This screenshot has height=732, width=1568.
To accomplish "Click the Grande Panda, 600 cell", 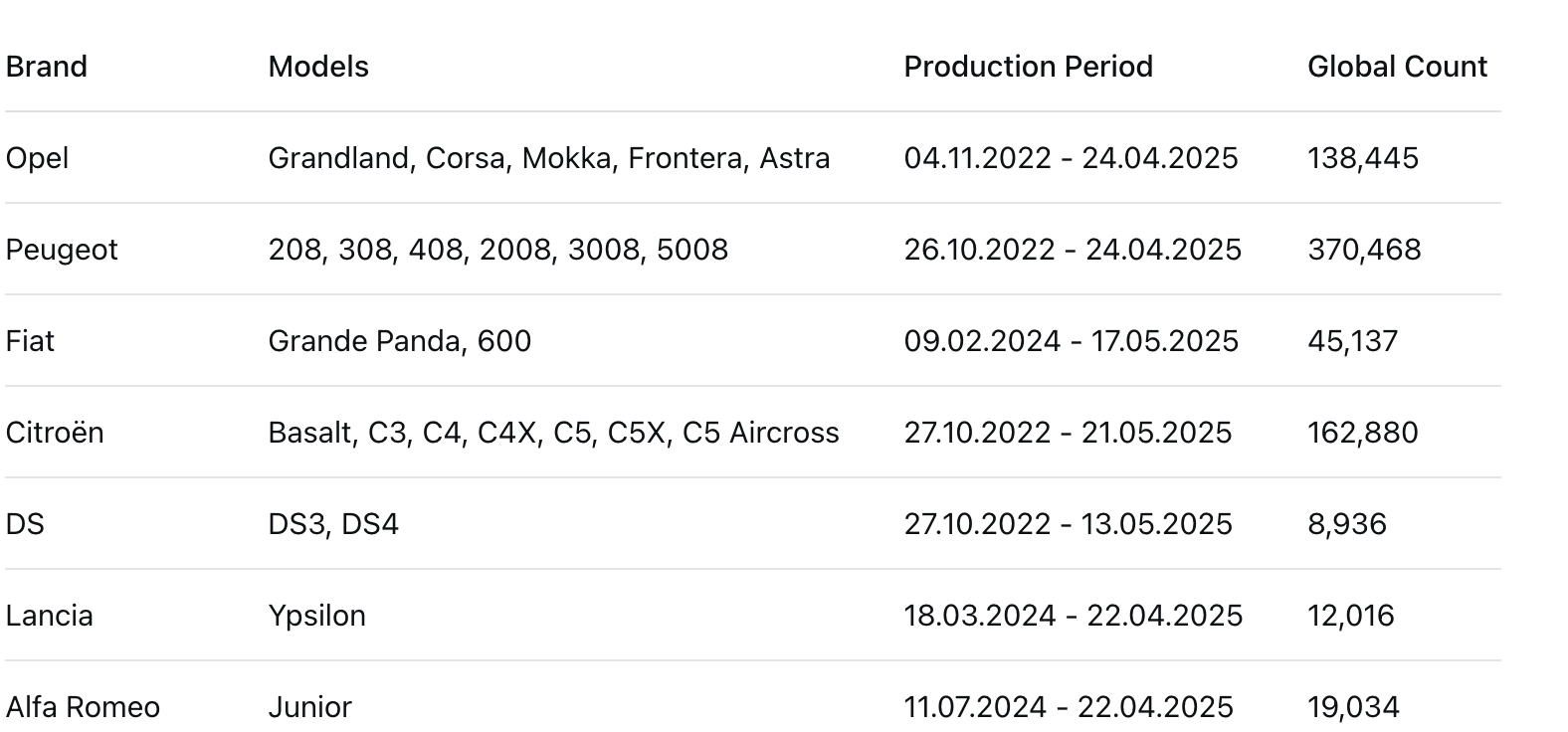I will tap(400, 341).
